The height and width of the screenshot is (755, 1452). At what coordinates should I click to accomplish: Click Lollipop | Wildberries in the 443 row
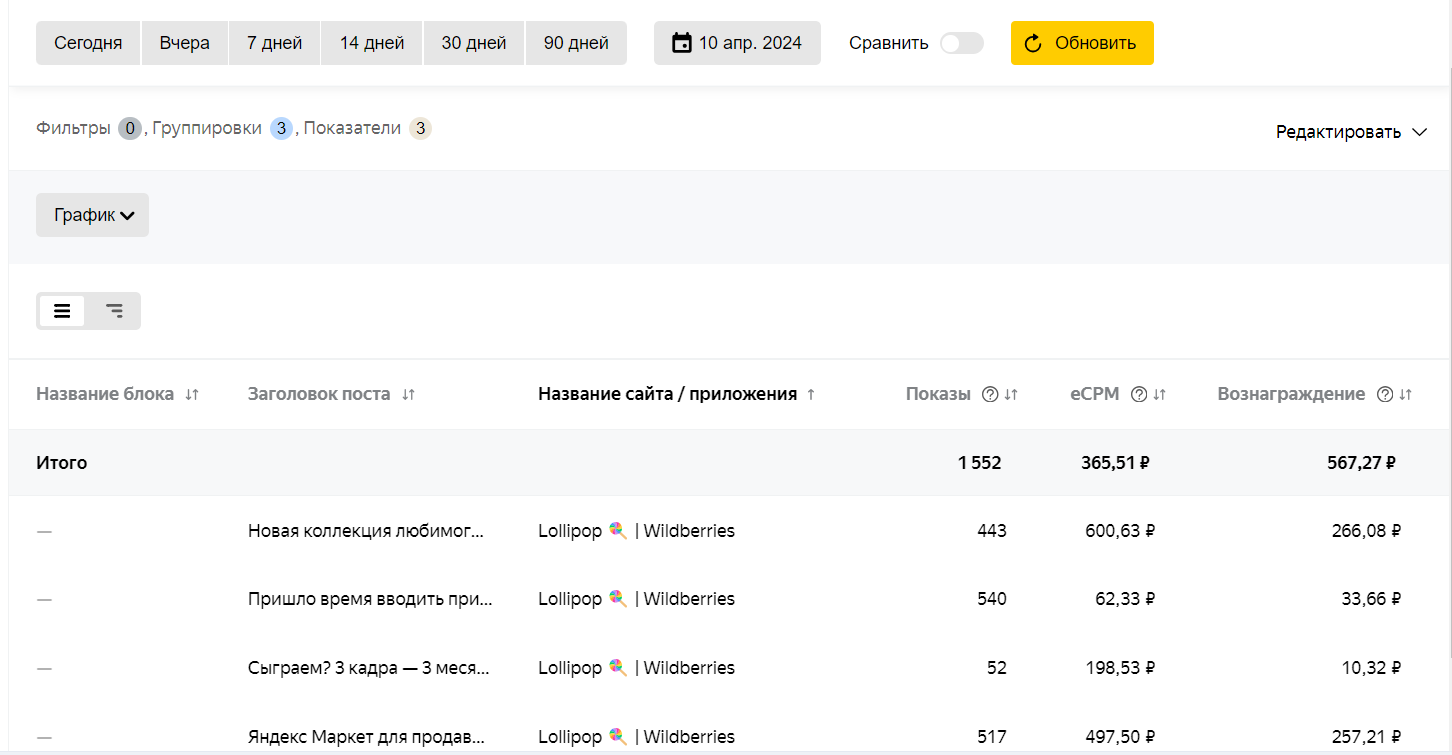pos(636,531)
